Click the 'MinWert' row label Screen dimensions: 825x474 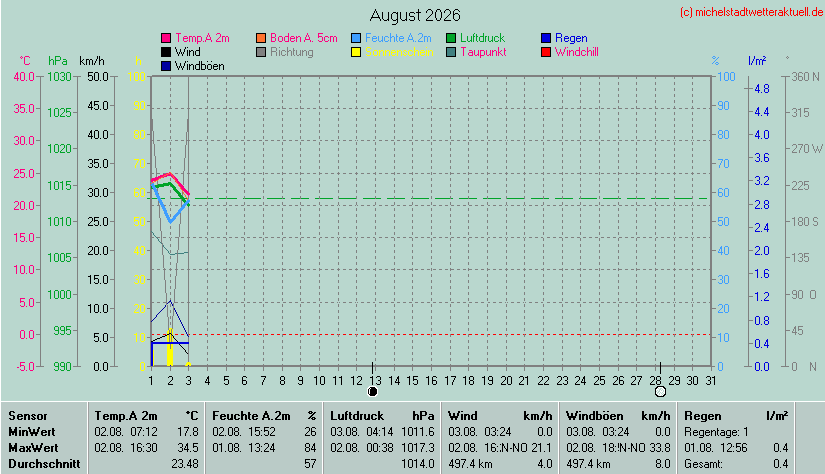click(x=32, y=432)
